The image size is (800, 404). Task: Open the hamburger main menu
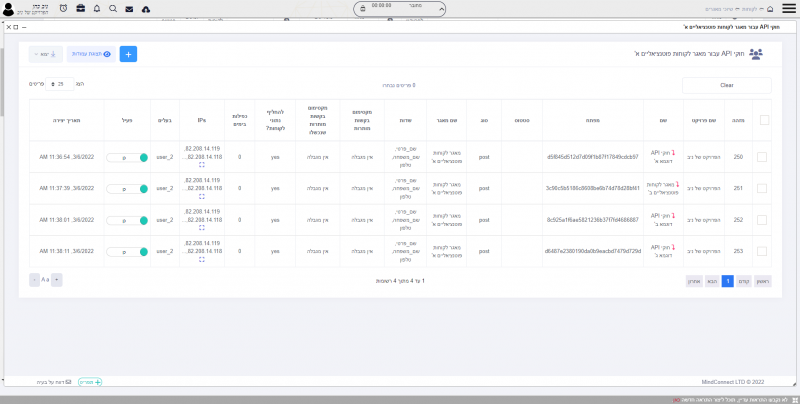pos(789,8)
